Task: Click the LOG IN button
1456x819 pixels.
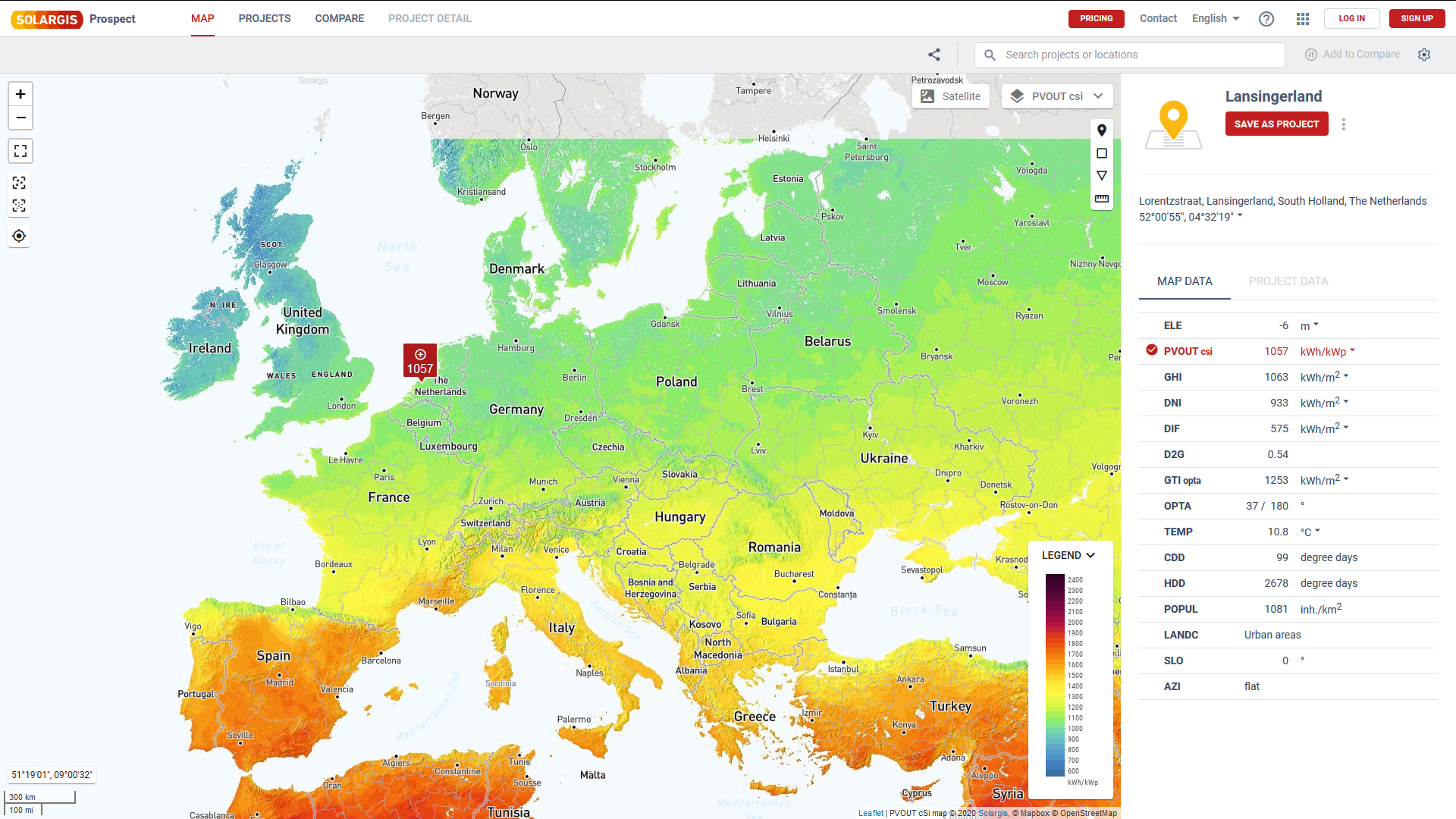Action: point(1351,18)
